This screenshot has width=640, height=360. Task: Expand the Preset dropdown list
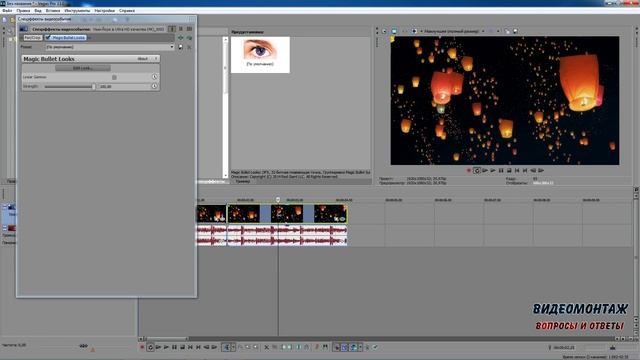click(x=172, y=47)
